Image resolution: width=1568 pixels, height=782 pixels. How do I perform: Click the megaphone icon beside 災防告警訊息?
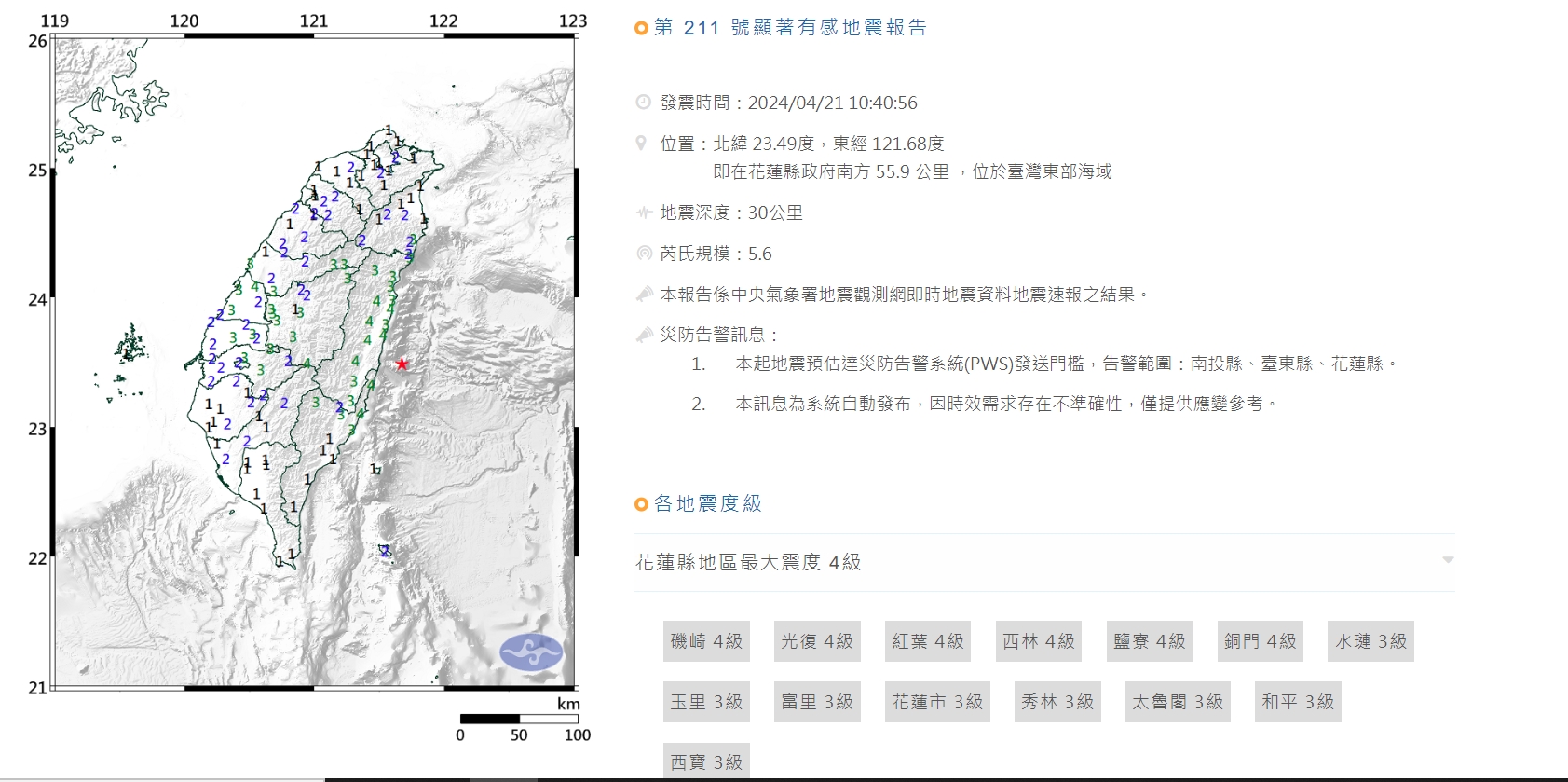pyautogui.click(x=644, y=335)
